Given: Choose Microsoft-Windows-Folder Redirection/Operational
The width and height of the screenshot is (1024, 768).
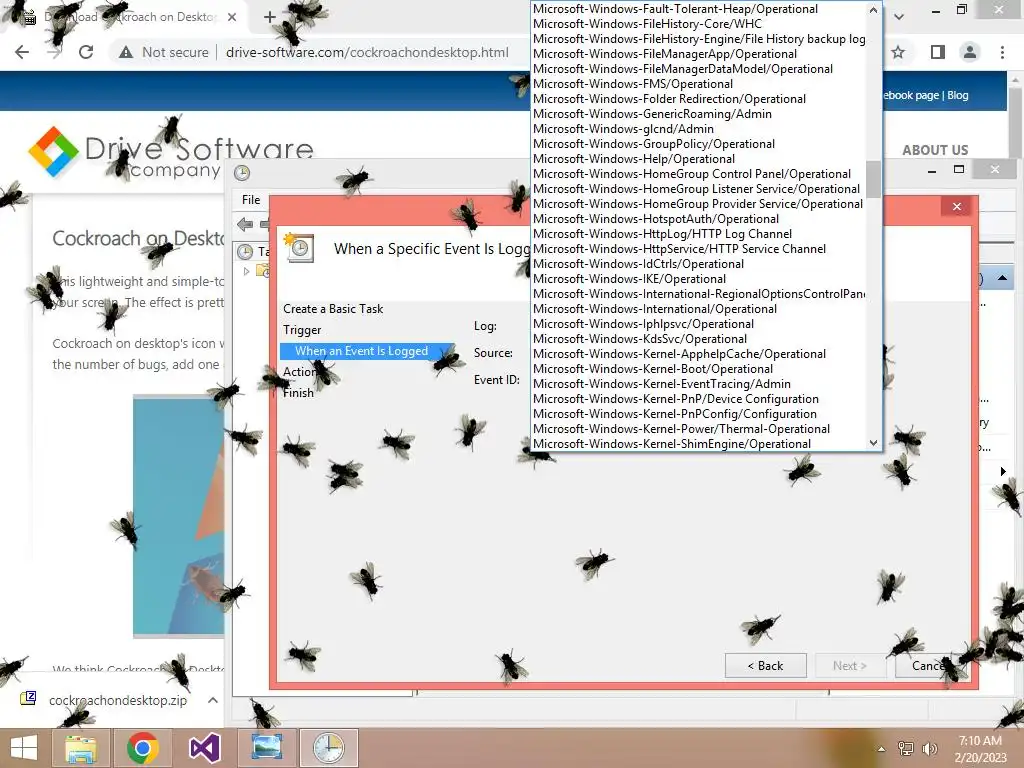Looking at the screenshot, I should 699,99.
